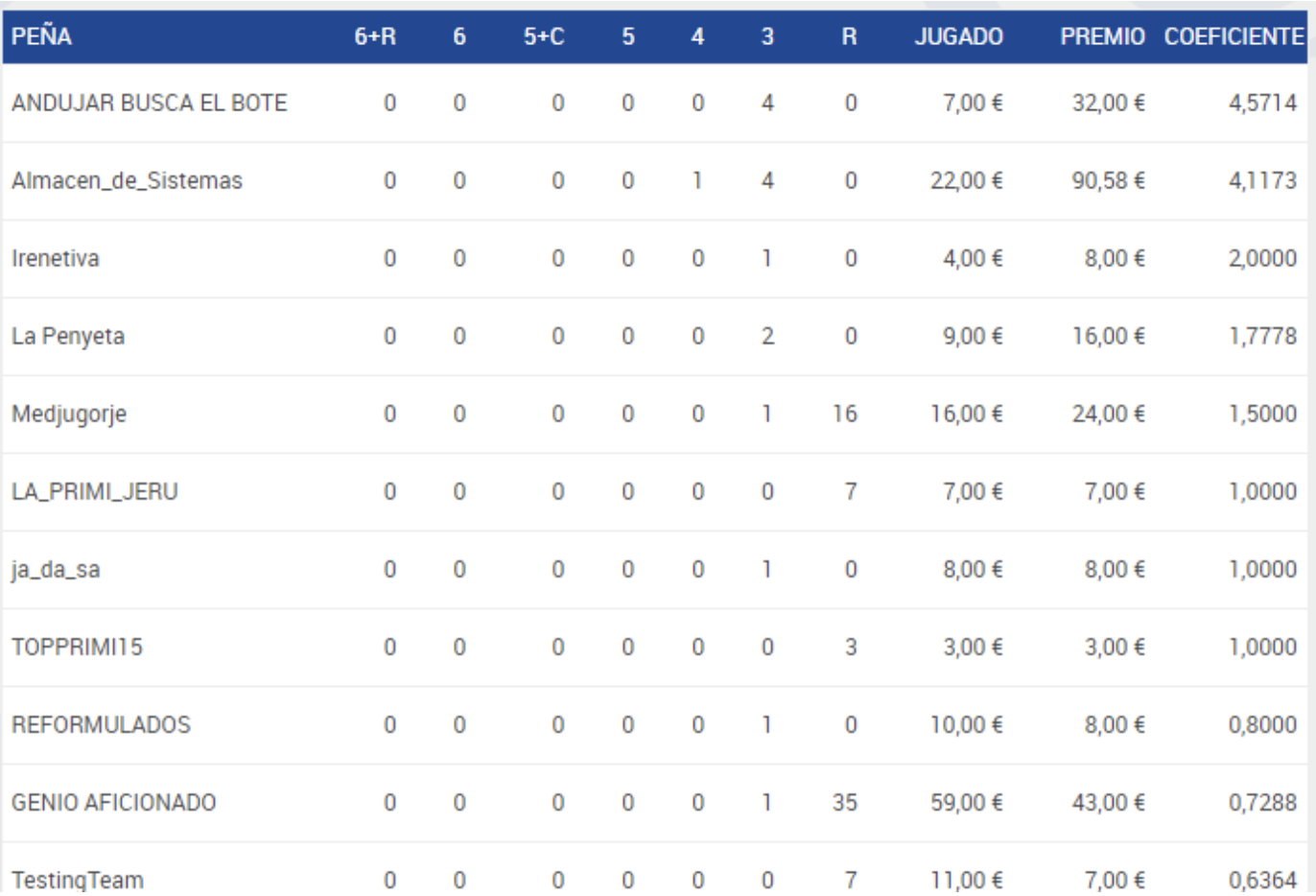1316x896 pixels.
Task: Open the ANDUJAR BUSCA EL BOTE peña
Action: pyautogui.click(x=150, y=103)
